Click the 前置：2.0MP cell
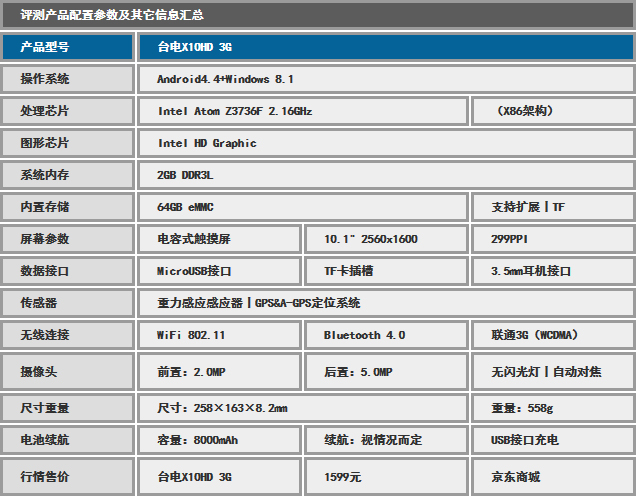 coord(219,371)
